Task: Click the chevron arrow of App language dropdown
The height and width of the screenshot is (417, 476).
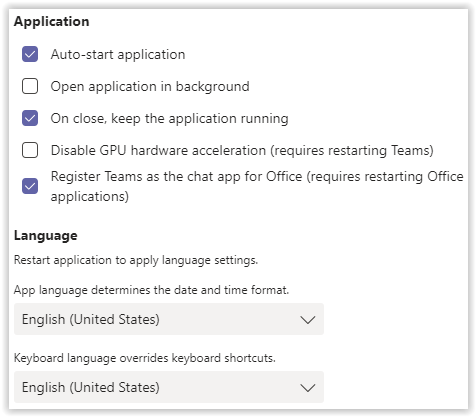Action: tap(307, 320)
